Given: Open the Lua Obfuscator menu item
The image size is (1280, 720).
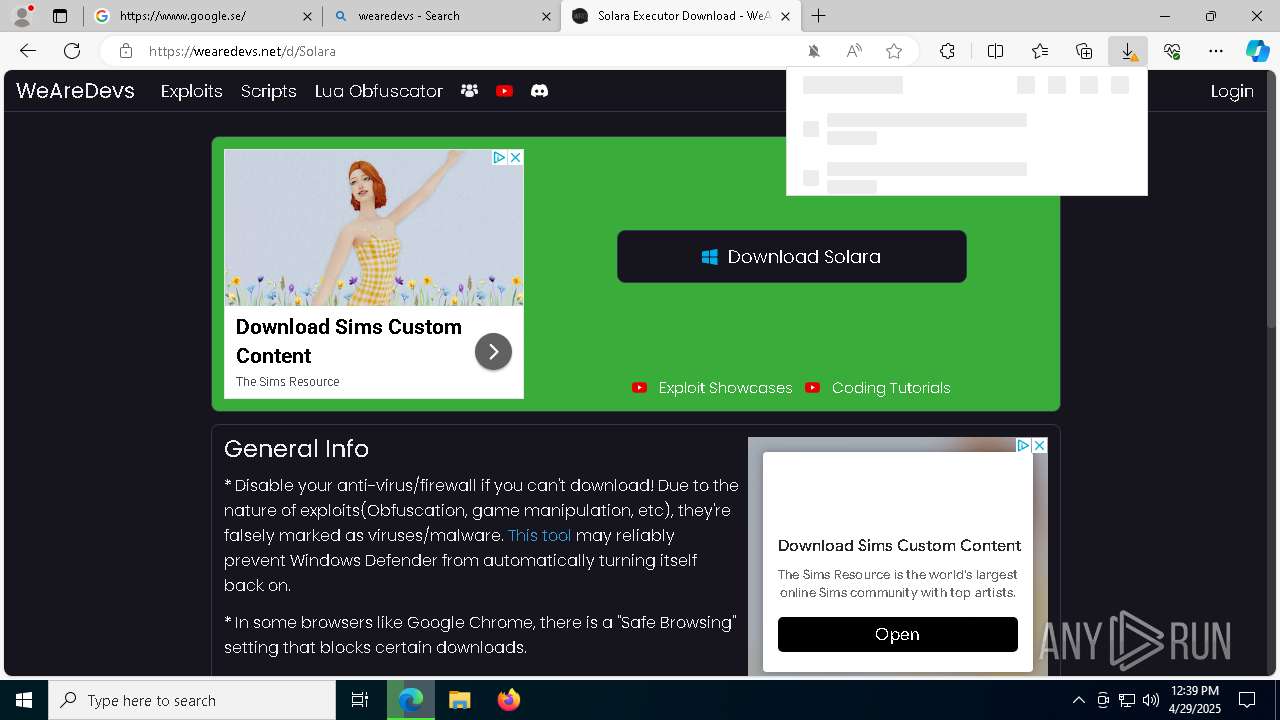Looking at the screenshot, I should coord(378,91).
